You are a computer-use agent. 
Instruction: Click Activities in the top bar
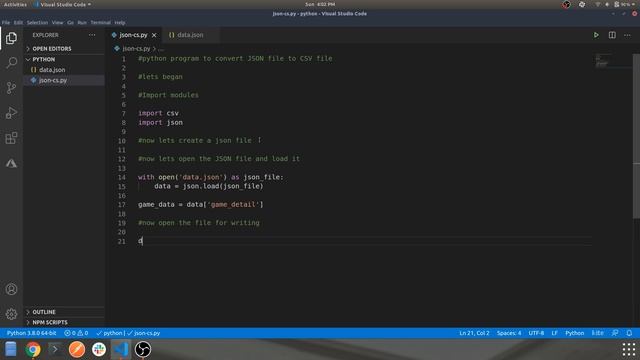[15, 4]
